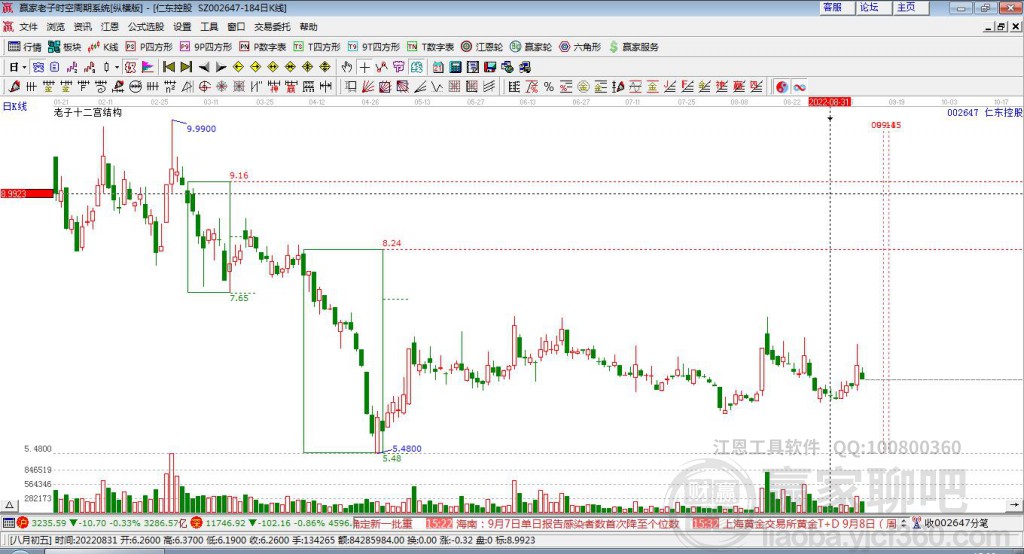
Task: Open the 资讯 menu
Action: point(83,27)
